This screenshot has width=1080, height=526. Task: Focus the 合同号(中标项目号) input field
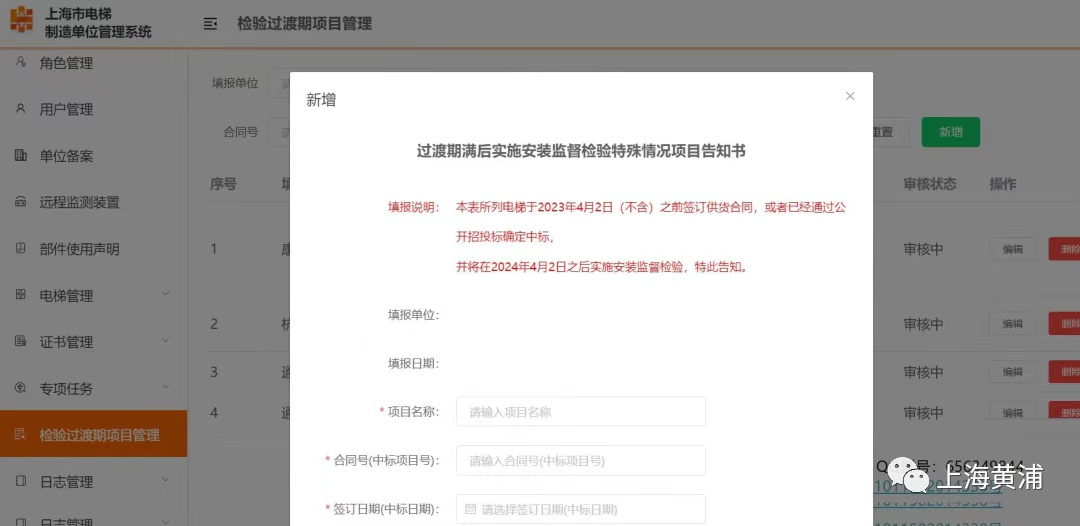coord(580,461)
